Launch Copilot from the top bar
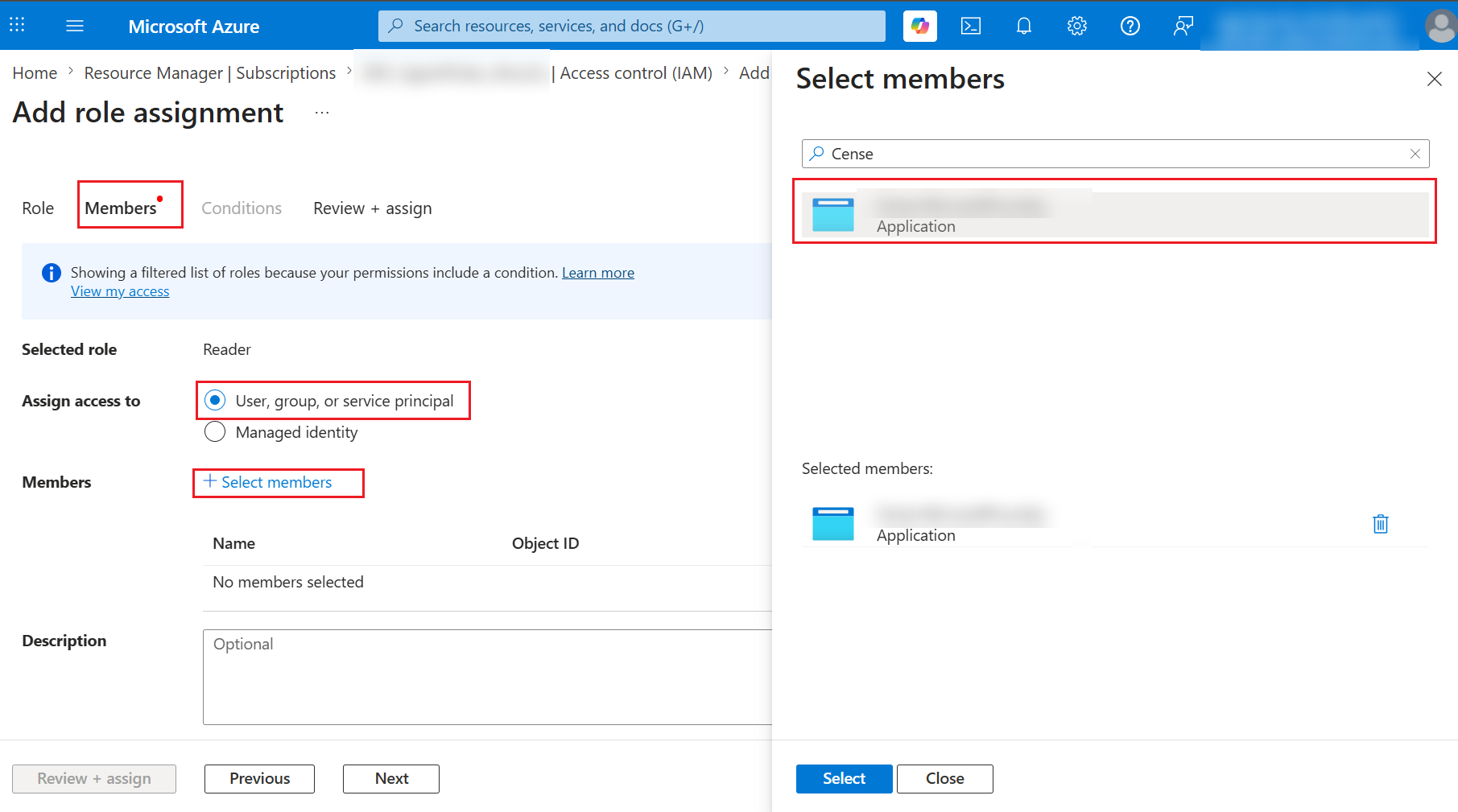 (x=919, y=26)
